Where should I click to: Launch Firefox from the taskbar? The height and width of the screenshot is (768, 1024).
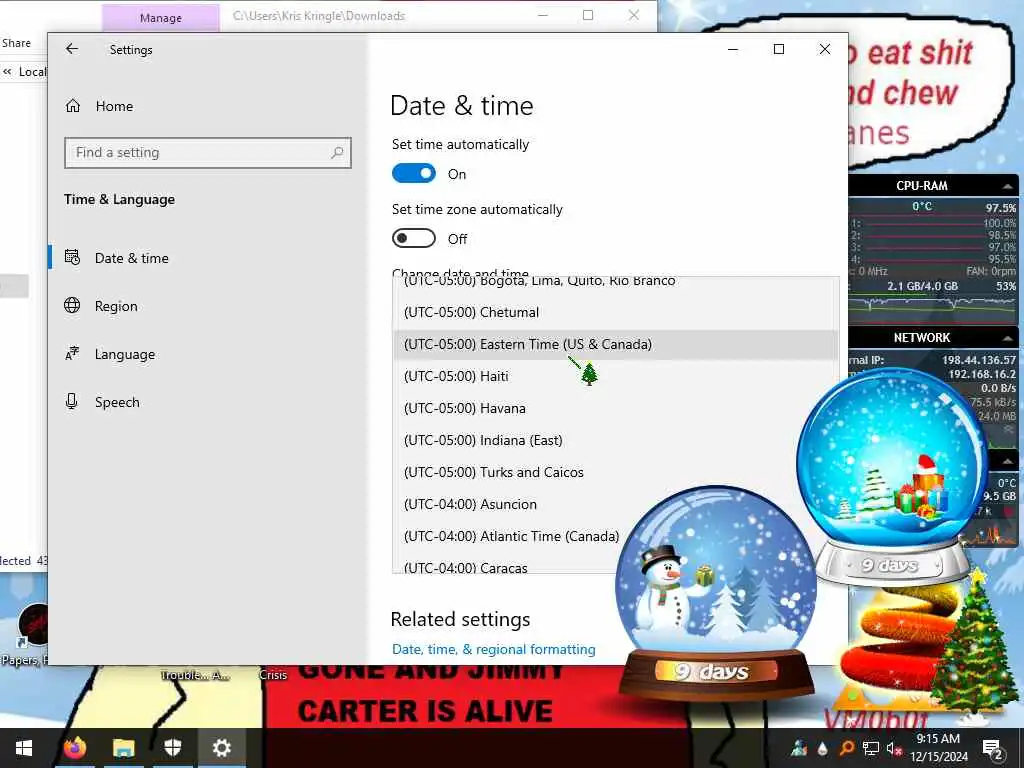click(75, 748)
